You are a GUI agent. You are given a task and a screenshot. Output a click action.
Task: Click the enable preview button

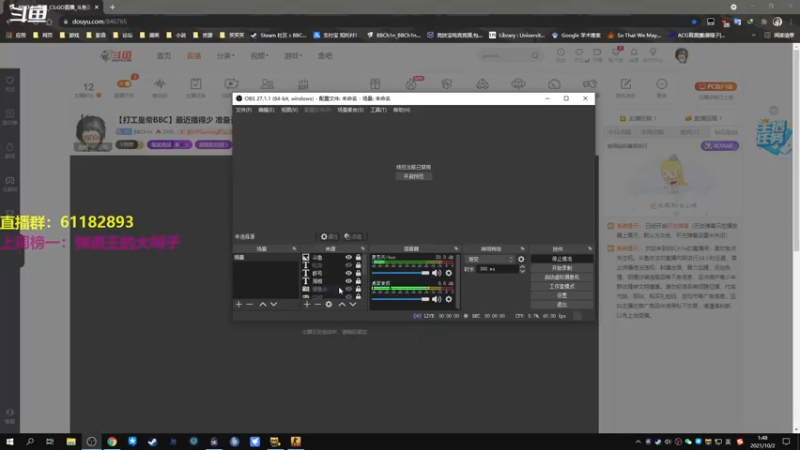pyautogui.click(x=413, y=177)
